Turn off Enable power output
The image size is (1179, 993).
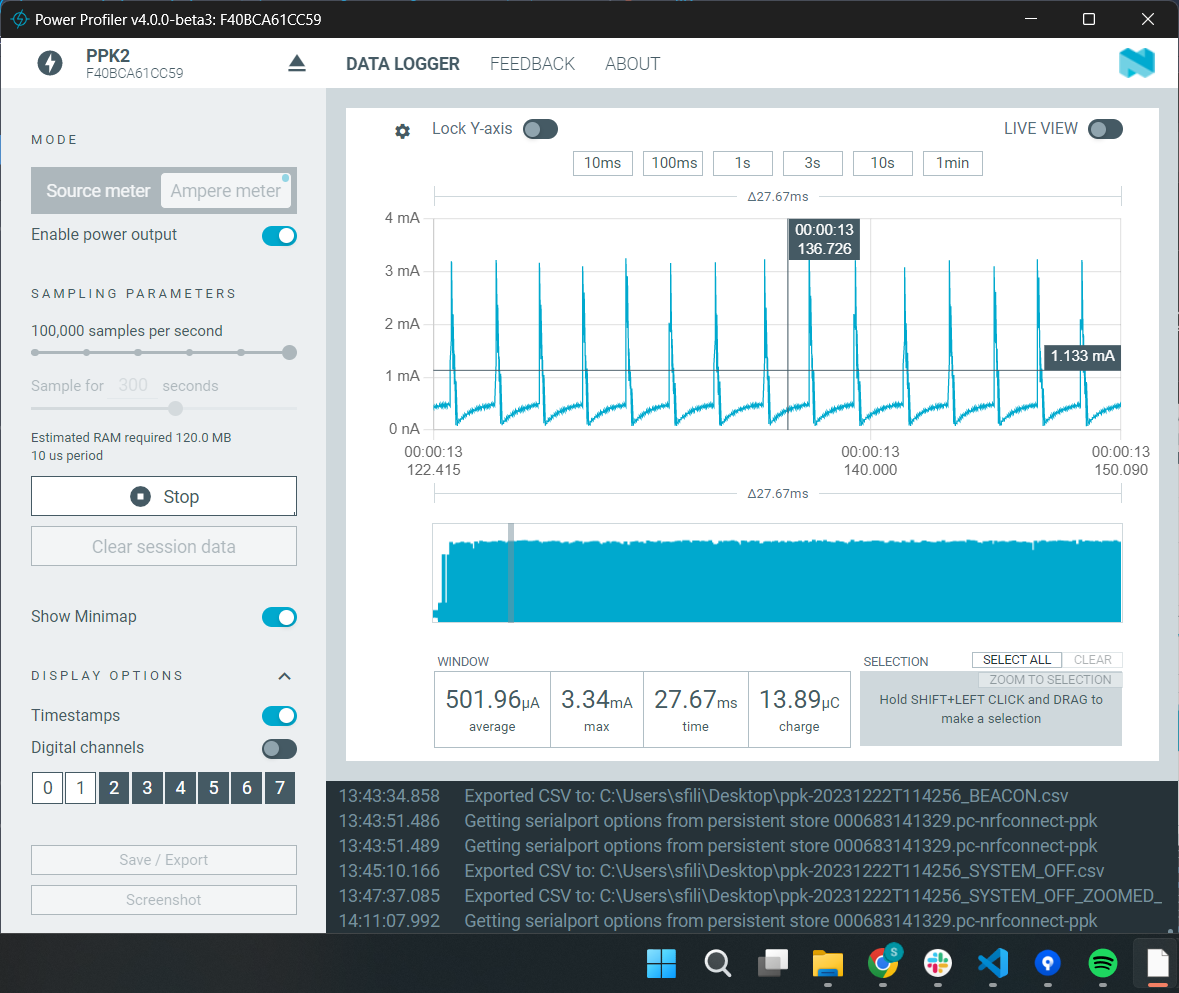click(x=279, y=236)
